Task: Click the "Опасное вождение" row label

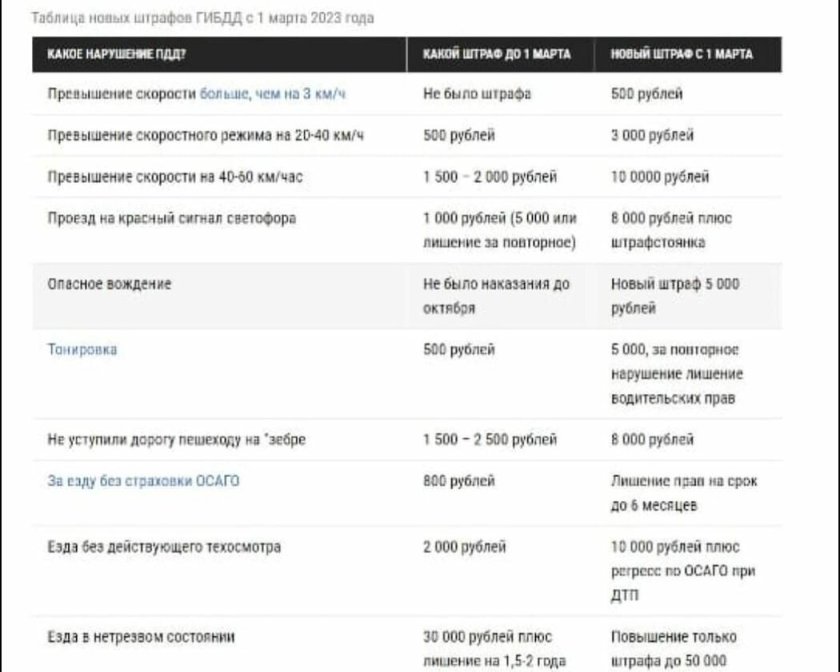Action: point(110,284)
